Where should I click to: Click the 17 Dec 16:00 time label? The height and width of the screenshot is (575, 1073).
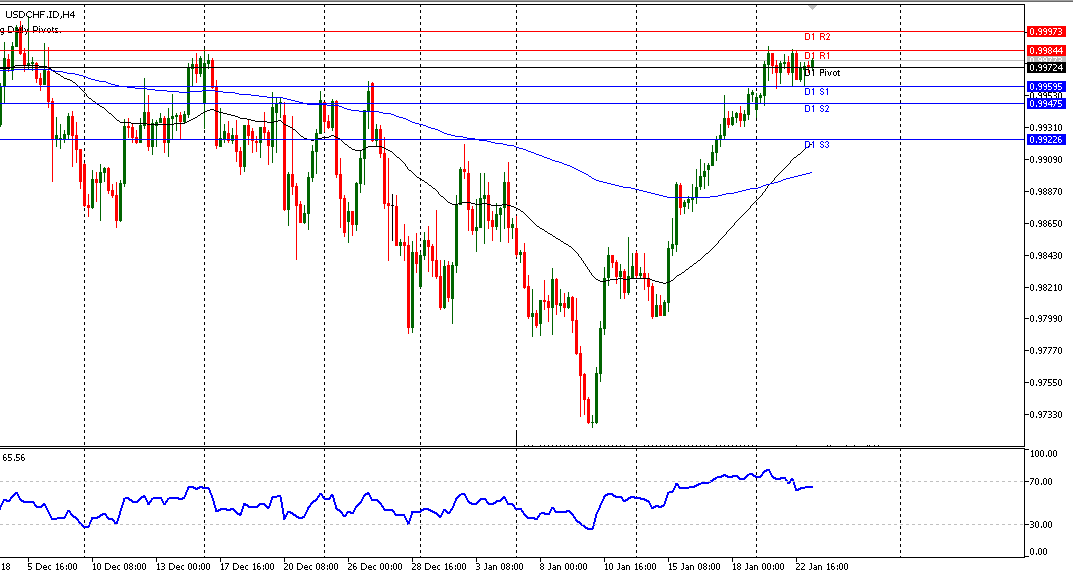click(247, 567)
